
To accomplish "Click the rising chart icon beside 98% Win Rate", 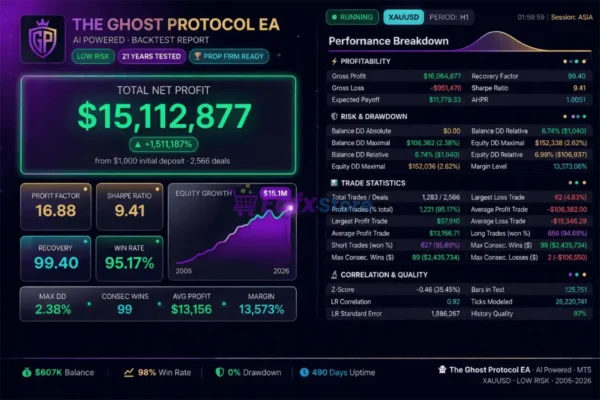I will (129, 372).
